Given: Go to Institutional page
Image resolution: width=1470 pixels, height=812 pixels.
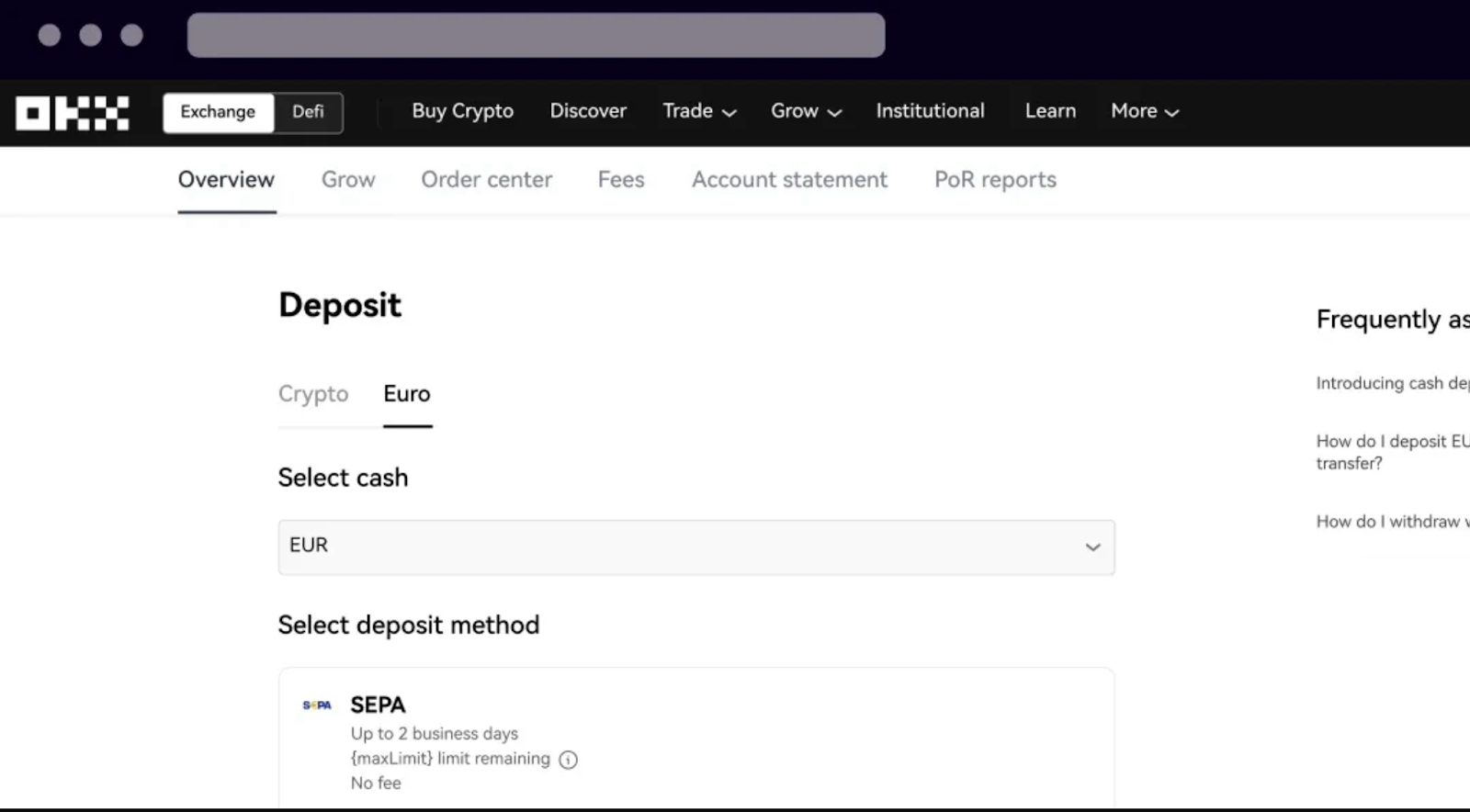Looking at the screenshot, I should pos(930,111).
